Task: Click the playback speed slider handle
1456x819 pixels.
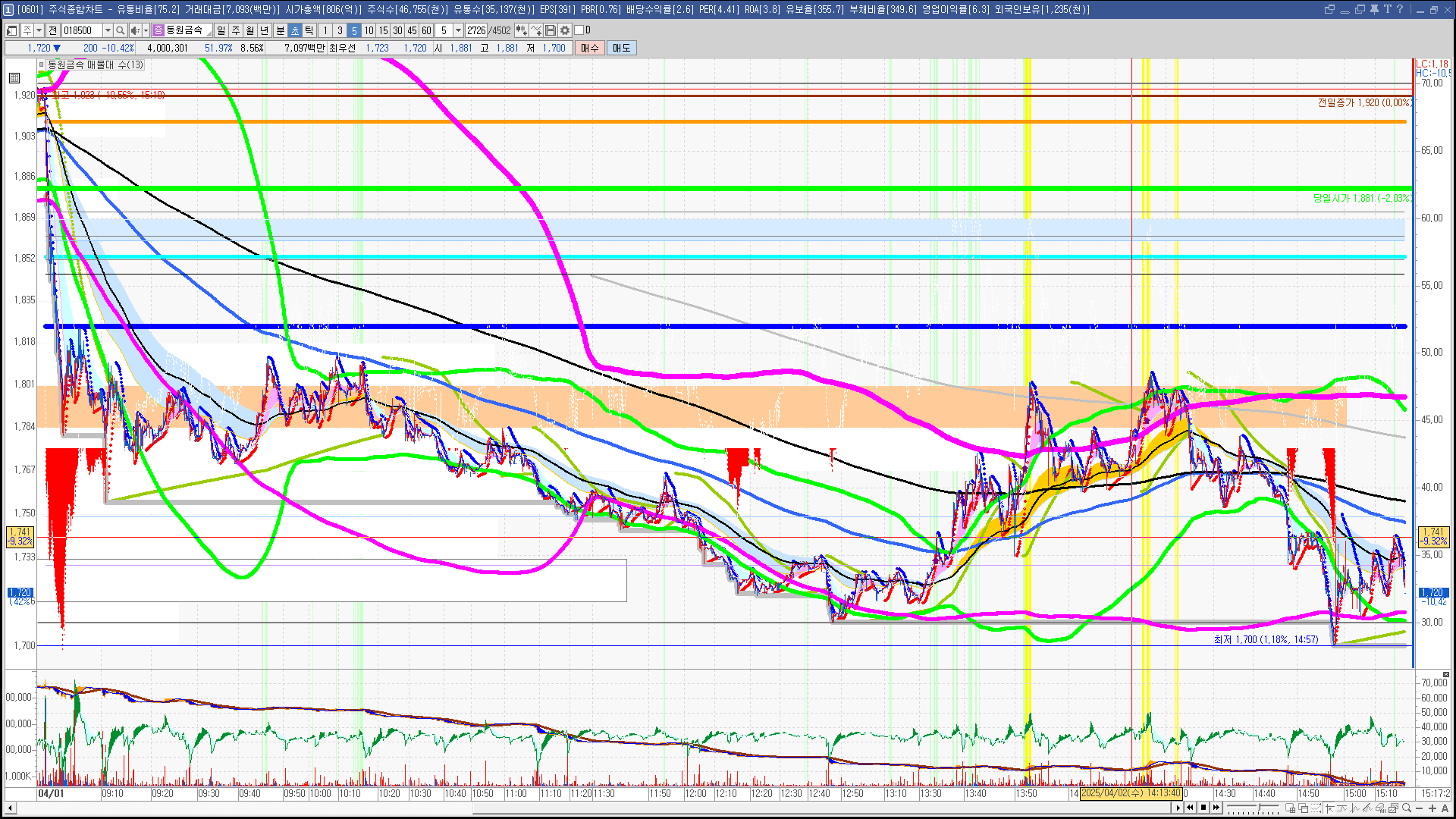Action: 1259,807
